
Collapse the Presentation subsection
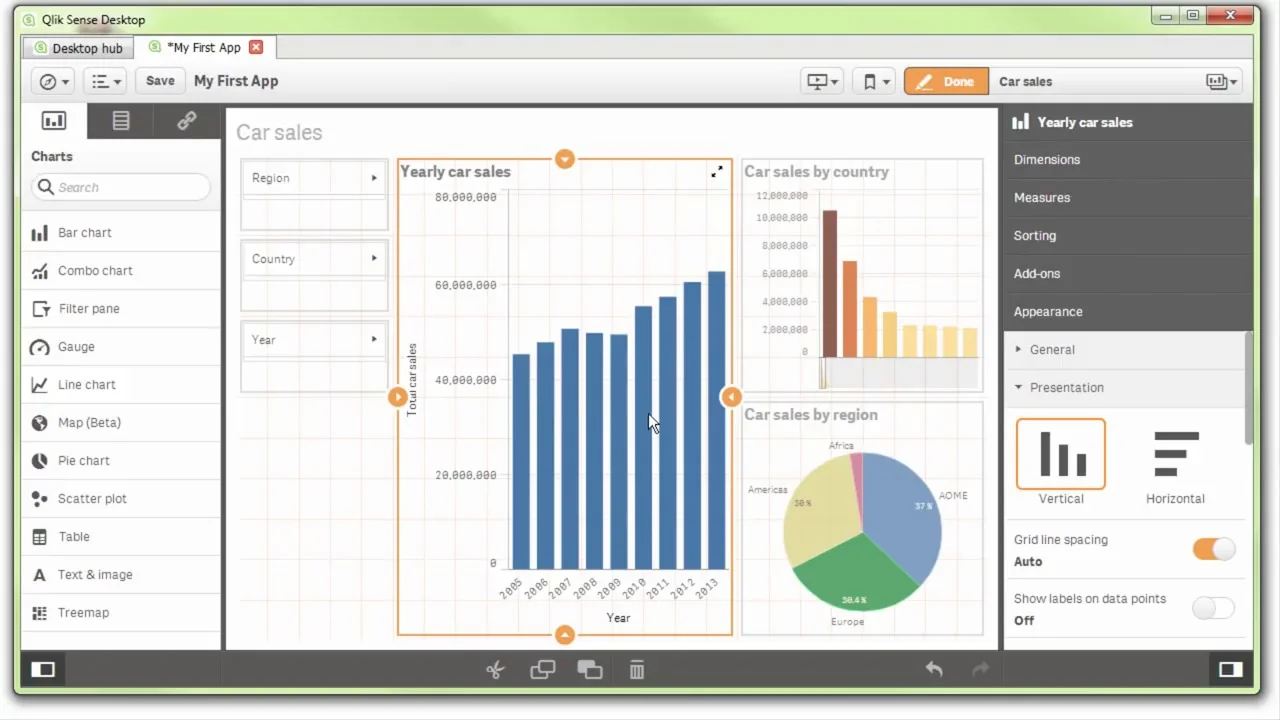coord(1124,388)
